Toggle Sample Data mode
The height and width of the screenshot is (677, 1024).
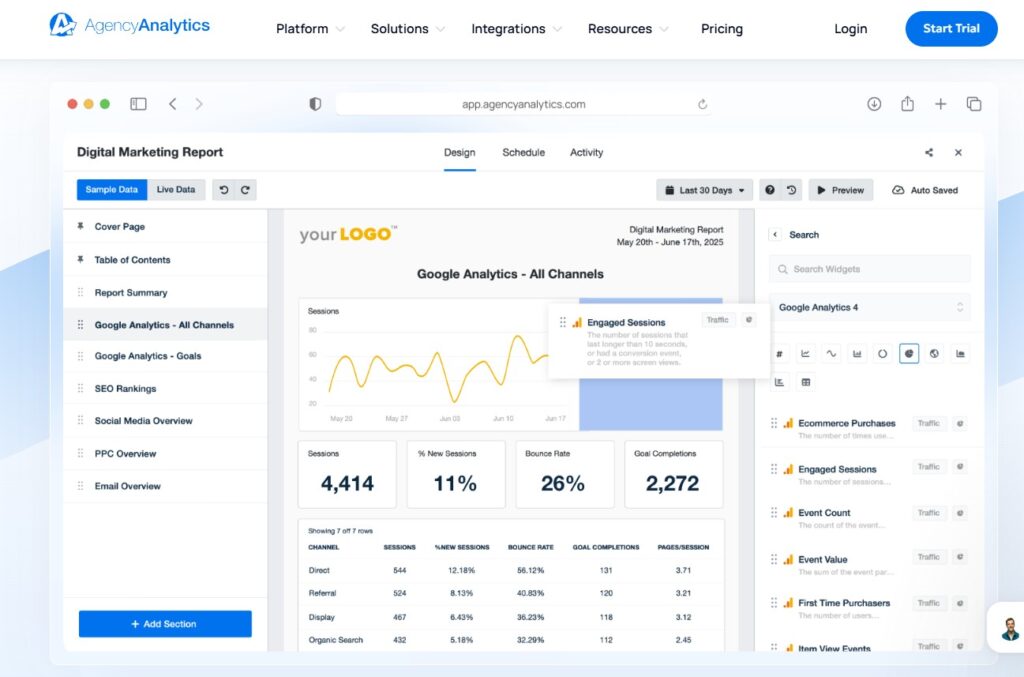[112, 190]
